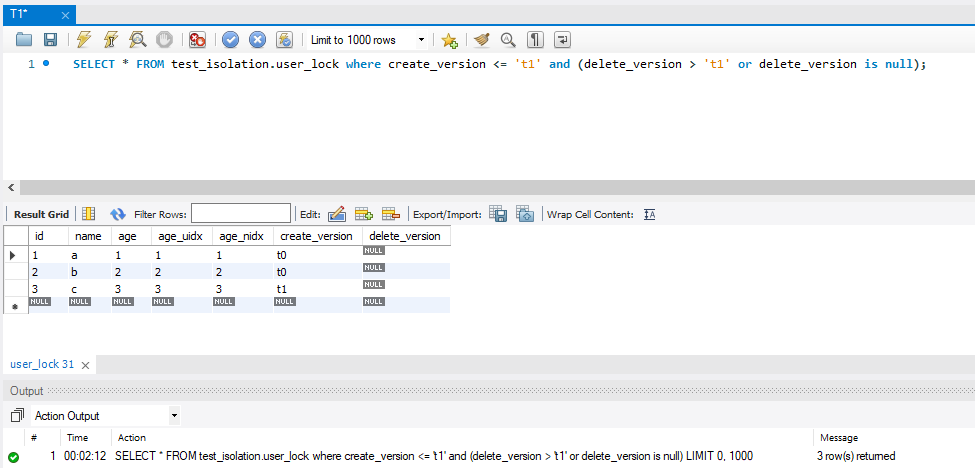975x468 pixels.
Task: Click the delete_version NULL cell in row id 1
Action: [x=406, y=255]
